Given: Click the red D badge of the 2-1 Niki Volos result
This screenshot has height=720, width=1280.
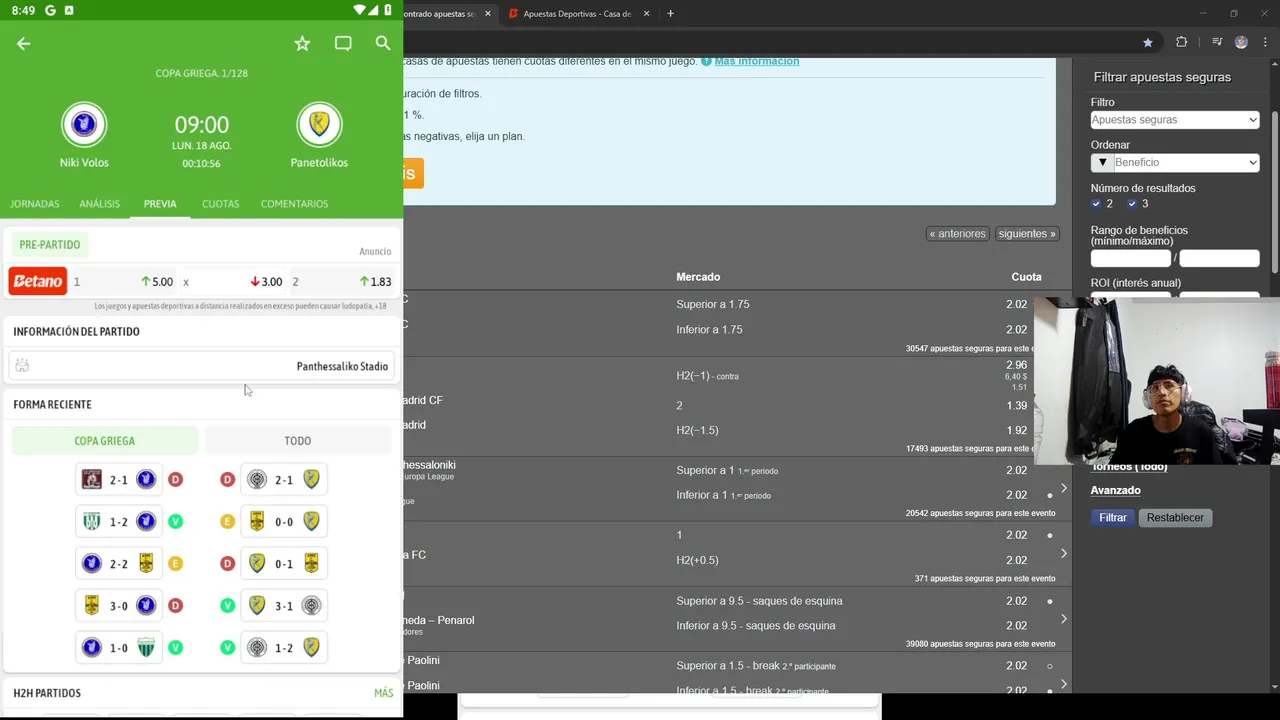Looking at the screenshot, I should [175, 480].
